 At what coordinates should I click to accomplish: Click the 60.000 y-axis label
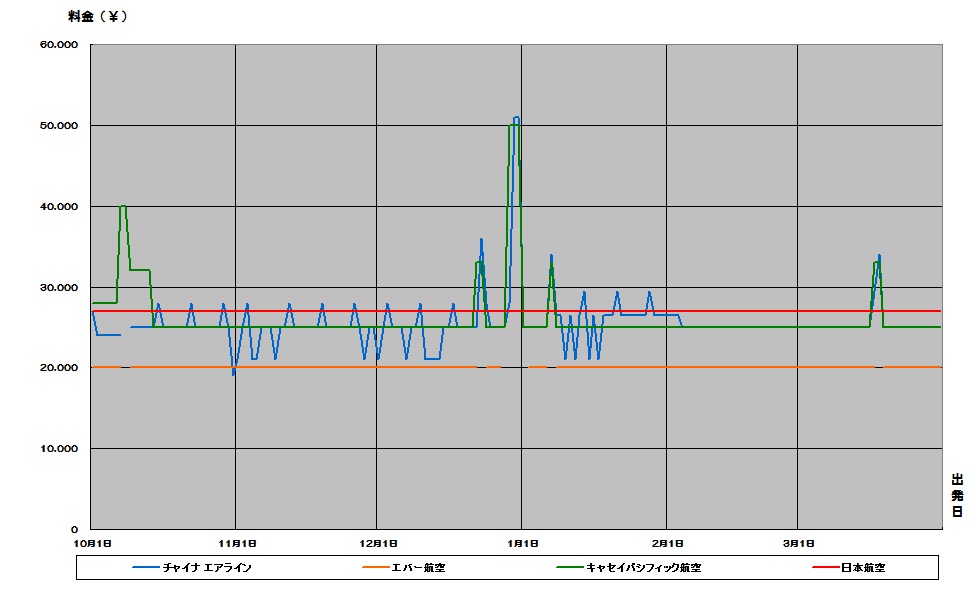pyautogui.click(x=60, y=45)
